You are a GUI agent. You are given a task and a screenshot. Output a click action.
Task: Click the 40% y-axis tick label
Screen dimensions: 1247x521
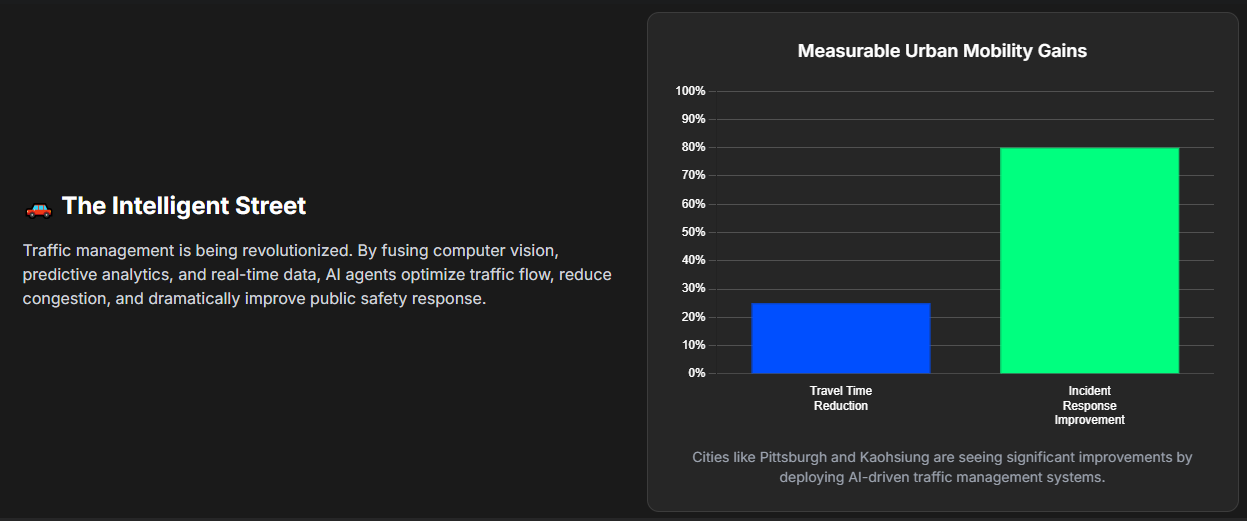pyautogui.click(x=693, y=260)
